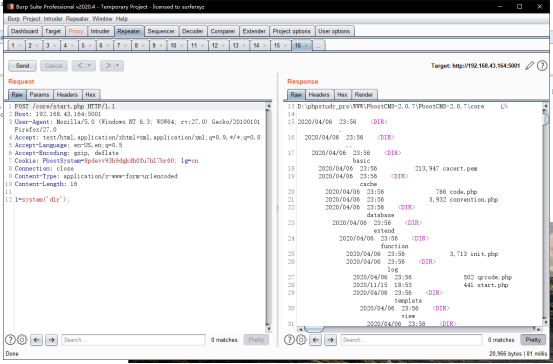Go back to previous request in history
553x364 pixels.
(80, 66)
